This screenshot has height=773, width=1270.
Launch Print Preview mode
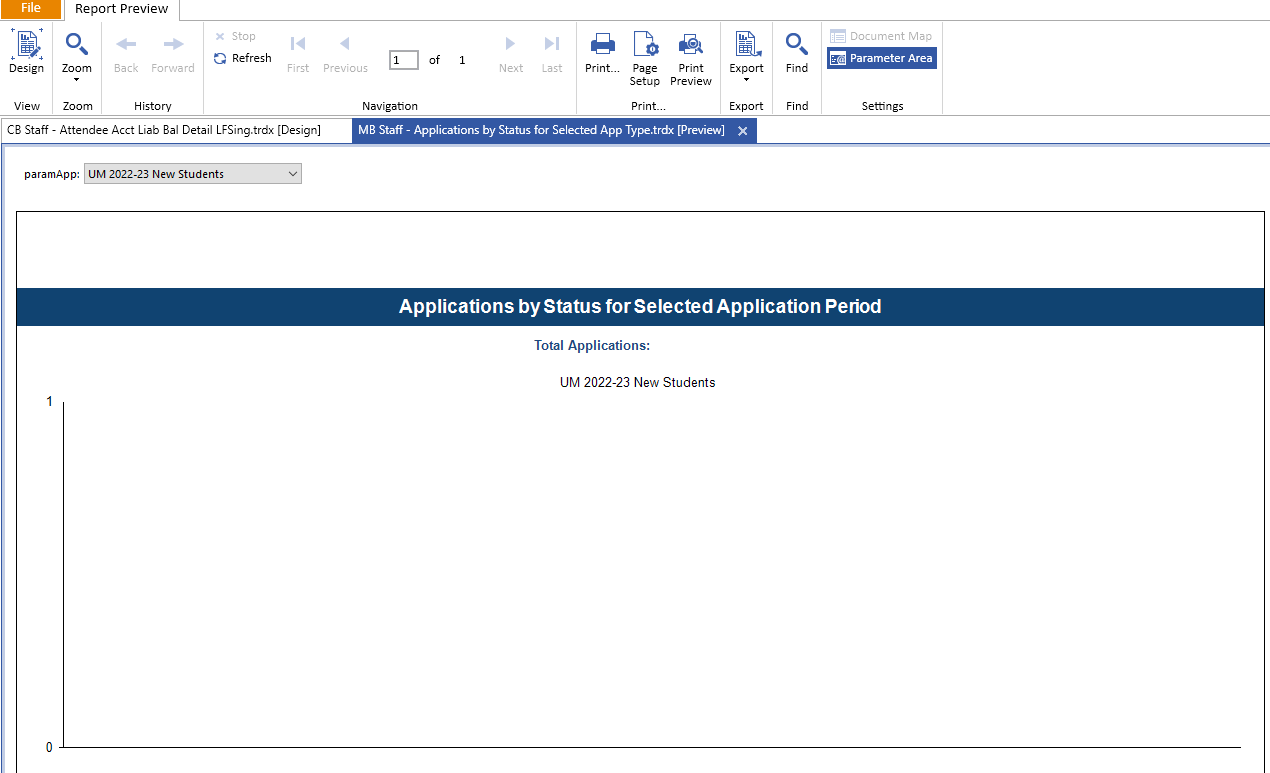click(691, 46)
